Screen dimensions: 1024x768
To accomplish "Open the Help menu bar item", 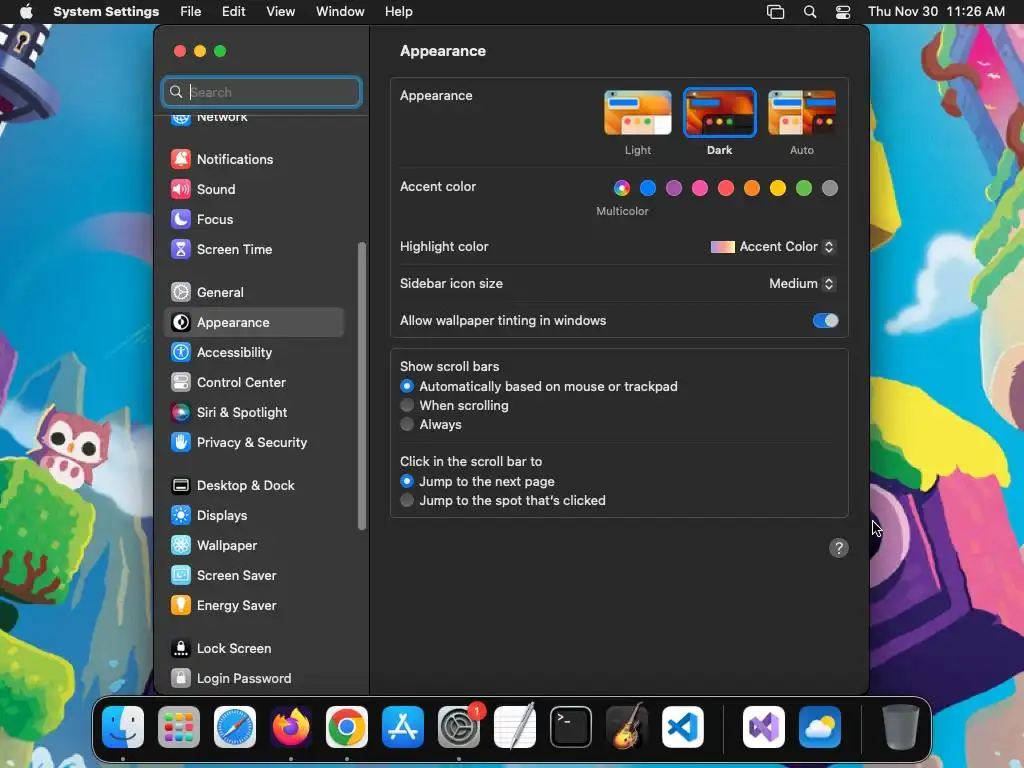I will pos(398,11).
